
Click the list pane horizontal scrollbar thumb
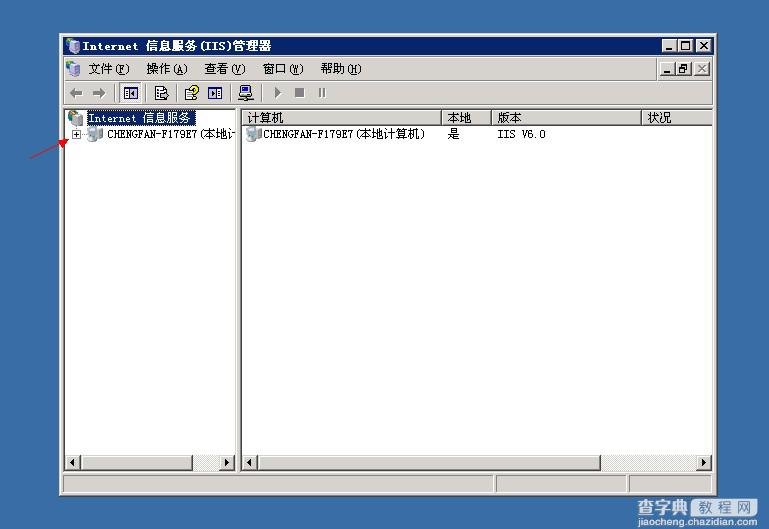(x=429, y=462)
